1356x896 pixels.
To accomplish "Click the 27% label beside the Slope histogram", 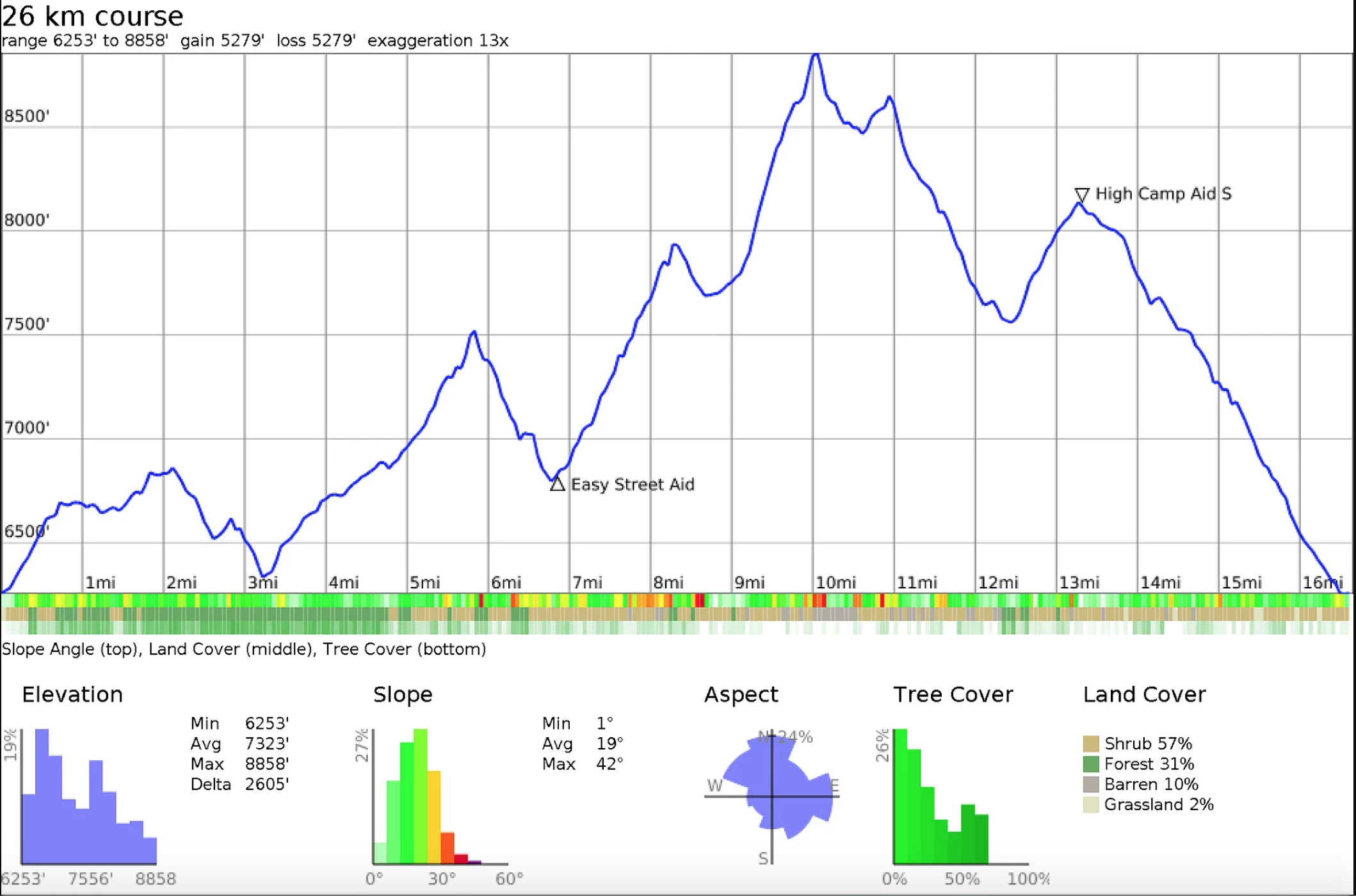I will (x=362, y=746).
